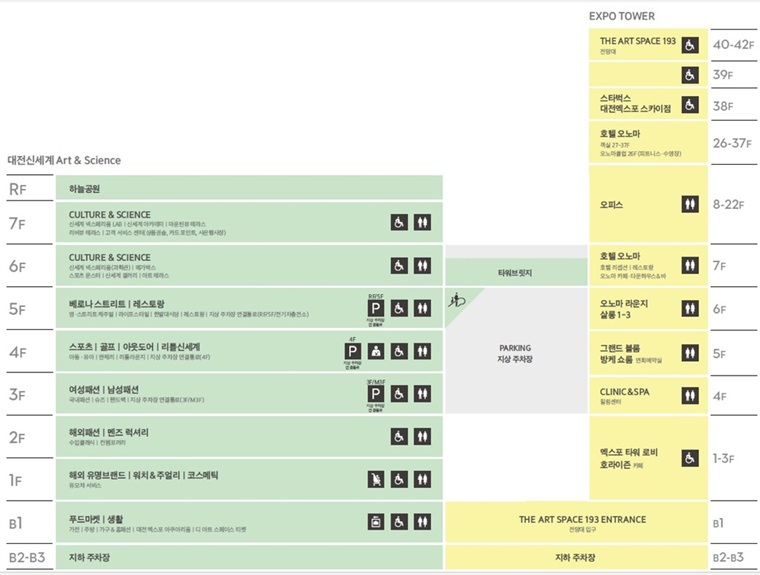Click the restroom icon on 6F Culture & Science
This screenshot has height=575, width=760.
pyautogui.click(x=422, y=266)
